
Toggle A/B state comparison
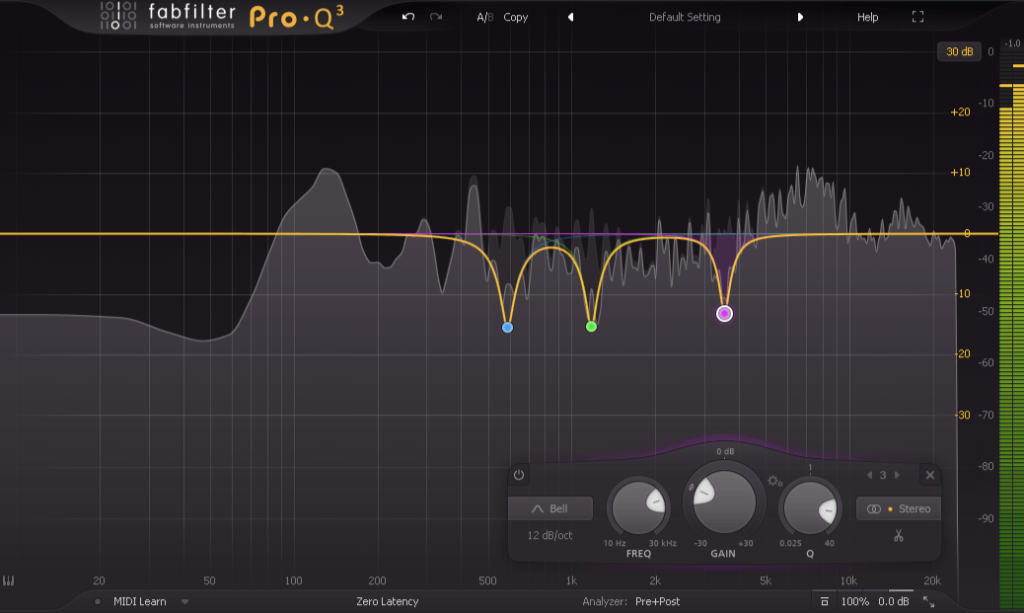point(485,17)
